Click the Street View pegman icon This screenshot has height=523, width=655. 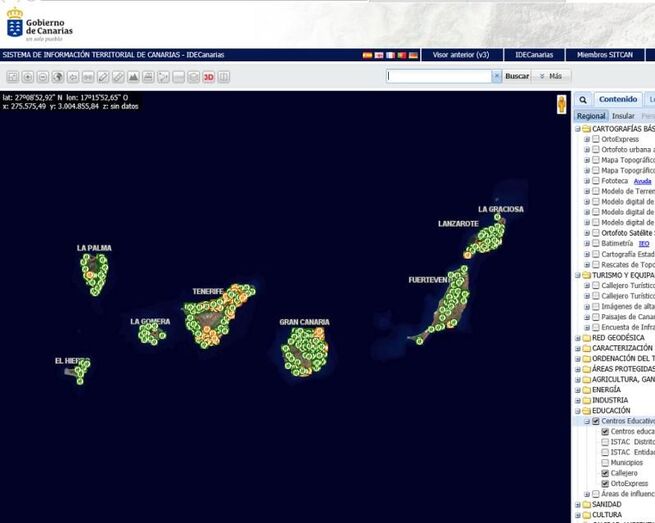[561, 102]
